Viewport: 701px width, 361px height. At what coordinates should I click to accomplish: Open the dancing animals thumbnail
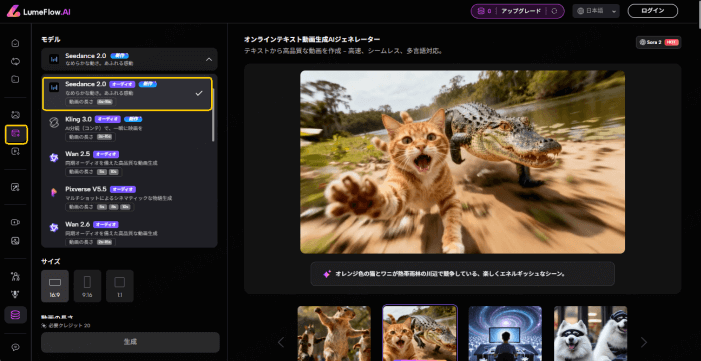(334, 333)
